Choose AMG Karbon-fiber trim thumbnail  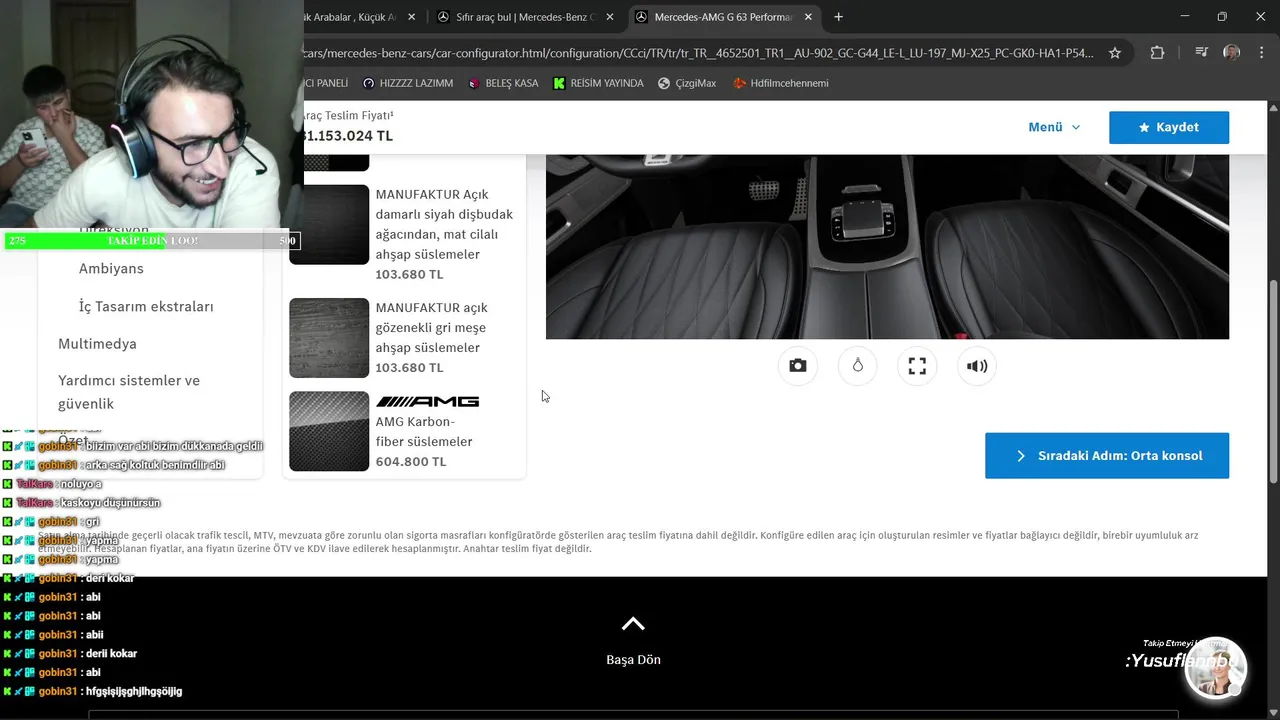click(329, 431)
